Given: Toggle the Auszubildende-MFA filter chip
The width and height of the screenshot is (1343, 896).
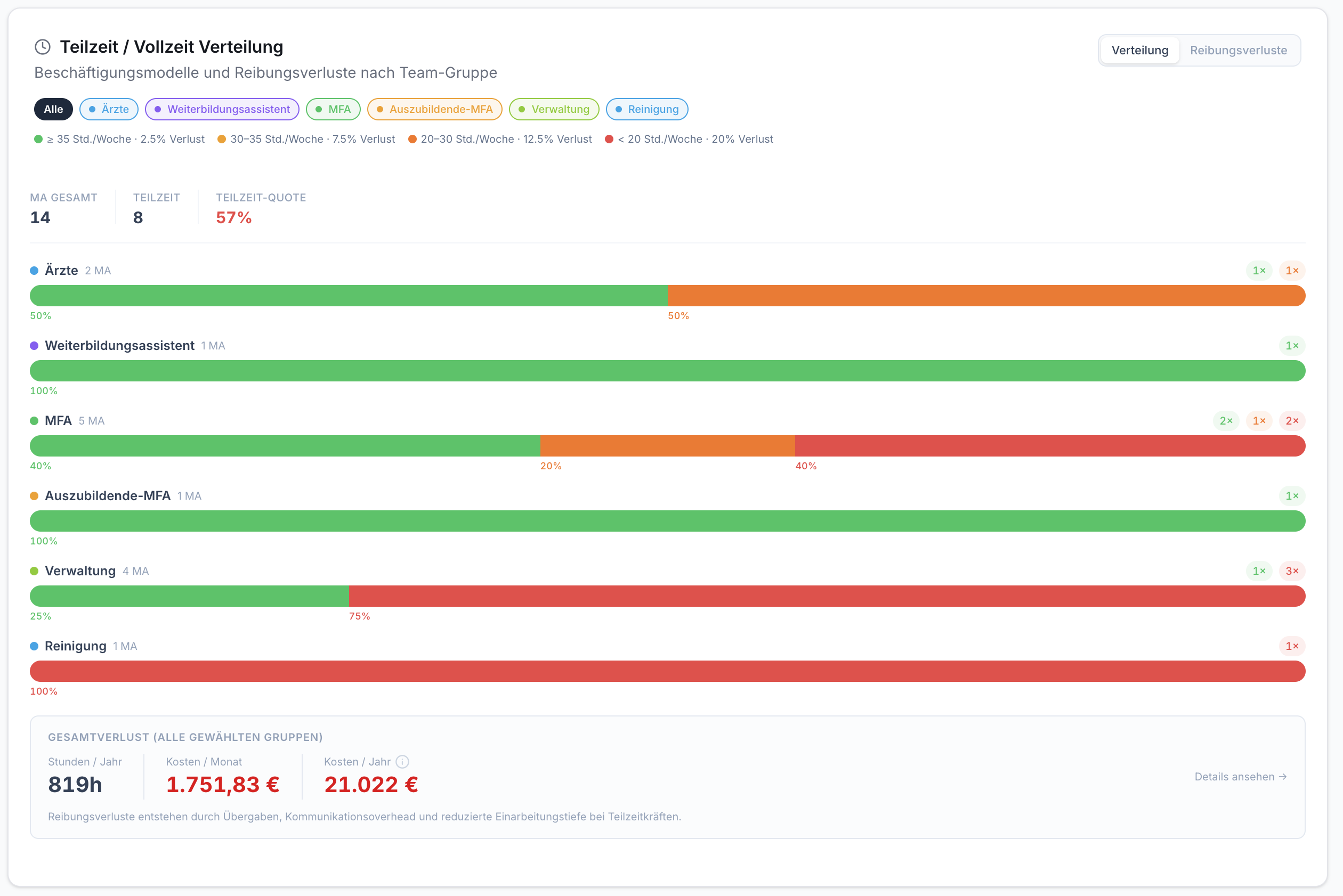Looking at the screenshot, I should (434, 109).
